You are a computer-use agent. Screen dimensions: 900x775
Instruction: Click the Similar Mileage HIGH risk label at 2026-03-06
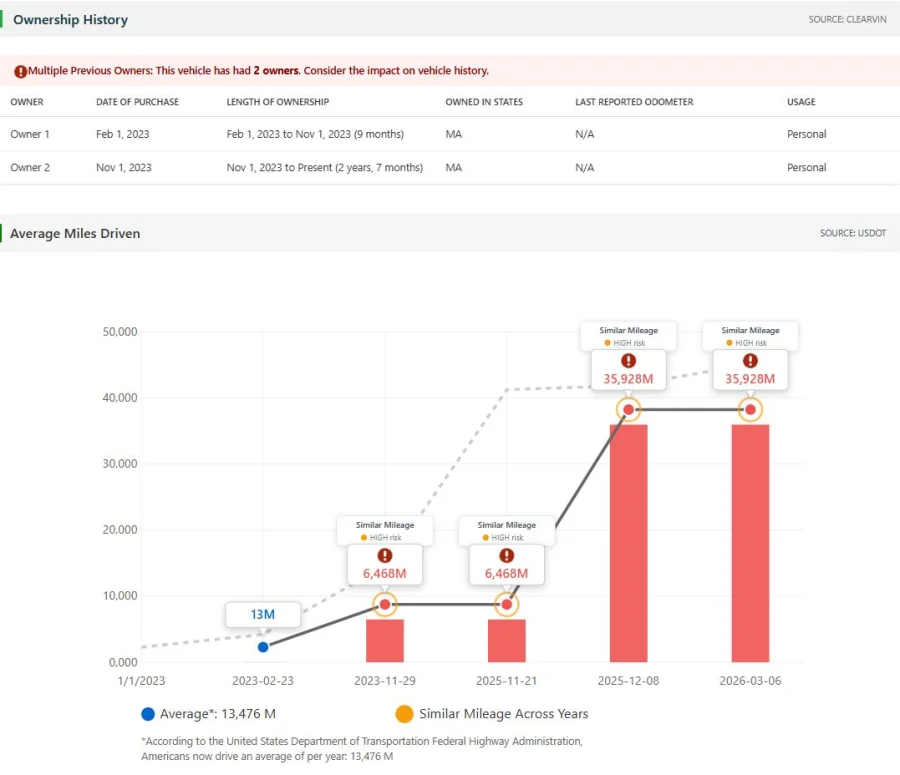click(x=750, y=336)
